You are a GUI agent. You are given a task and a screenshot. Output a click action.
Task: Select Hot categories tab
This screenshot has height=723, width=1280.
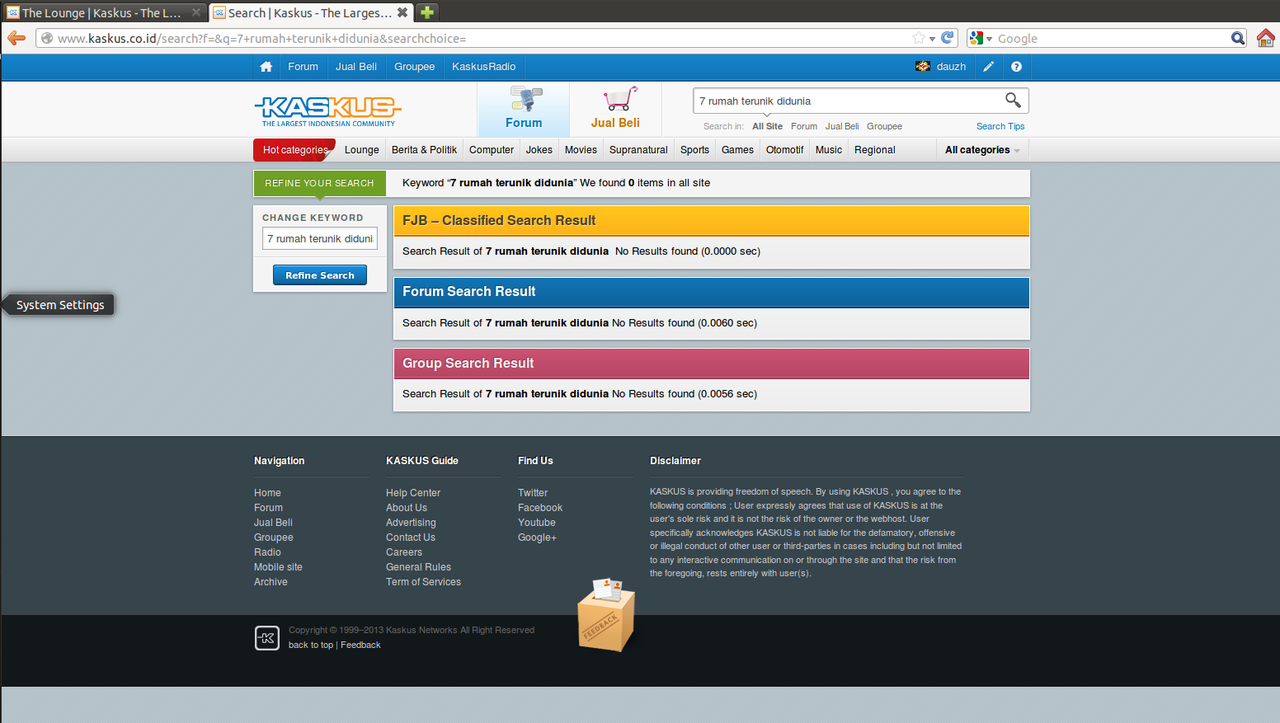click(294, 150)
